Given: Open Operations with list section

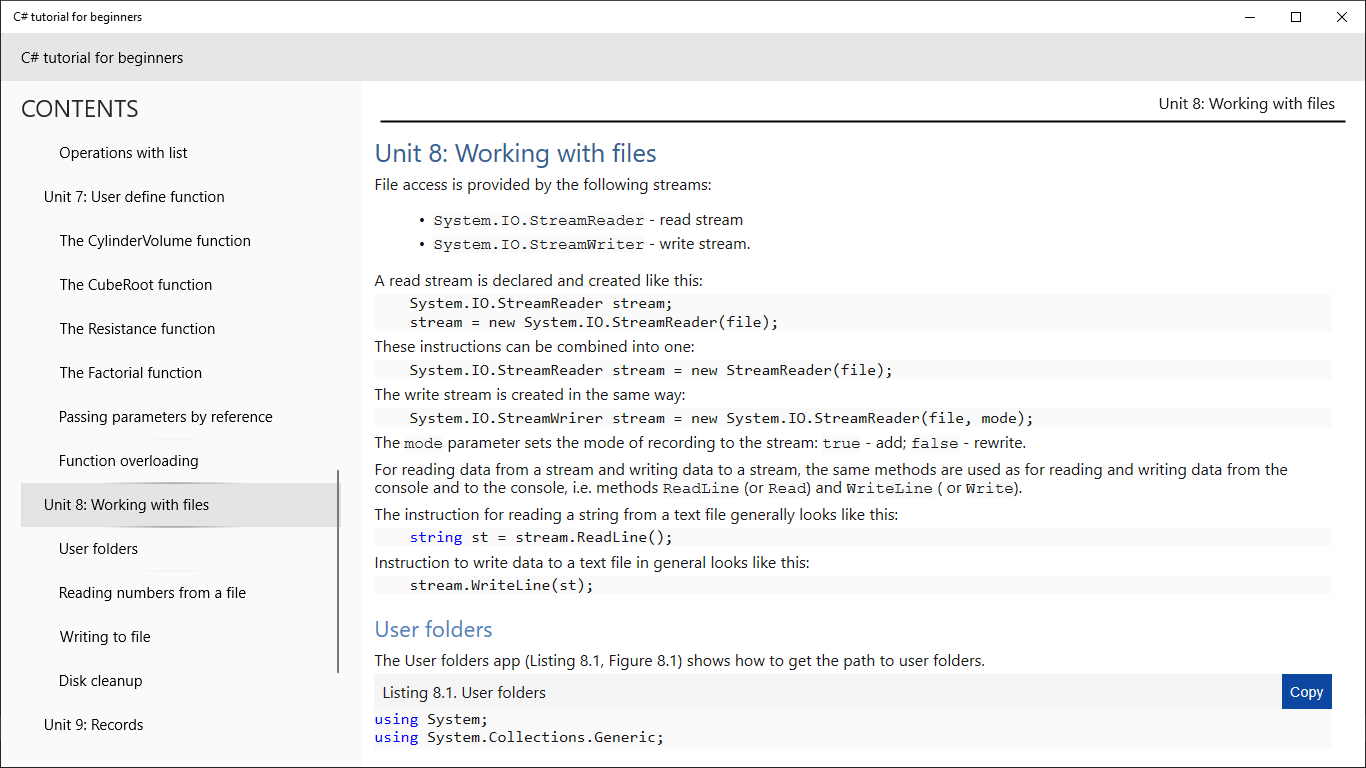Looking at the screenshot, I should click(123, 153).
